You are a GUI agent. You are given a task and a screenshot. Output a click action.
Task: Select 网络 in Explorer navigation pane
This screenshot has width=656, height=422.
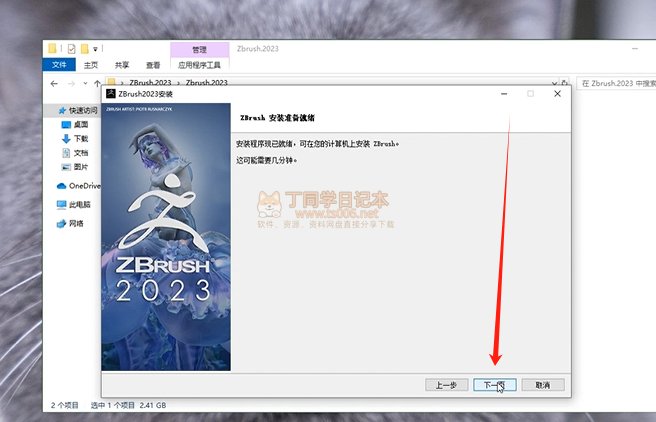[x=76, y=223]
